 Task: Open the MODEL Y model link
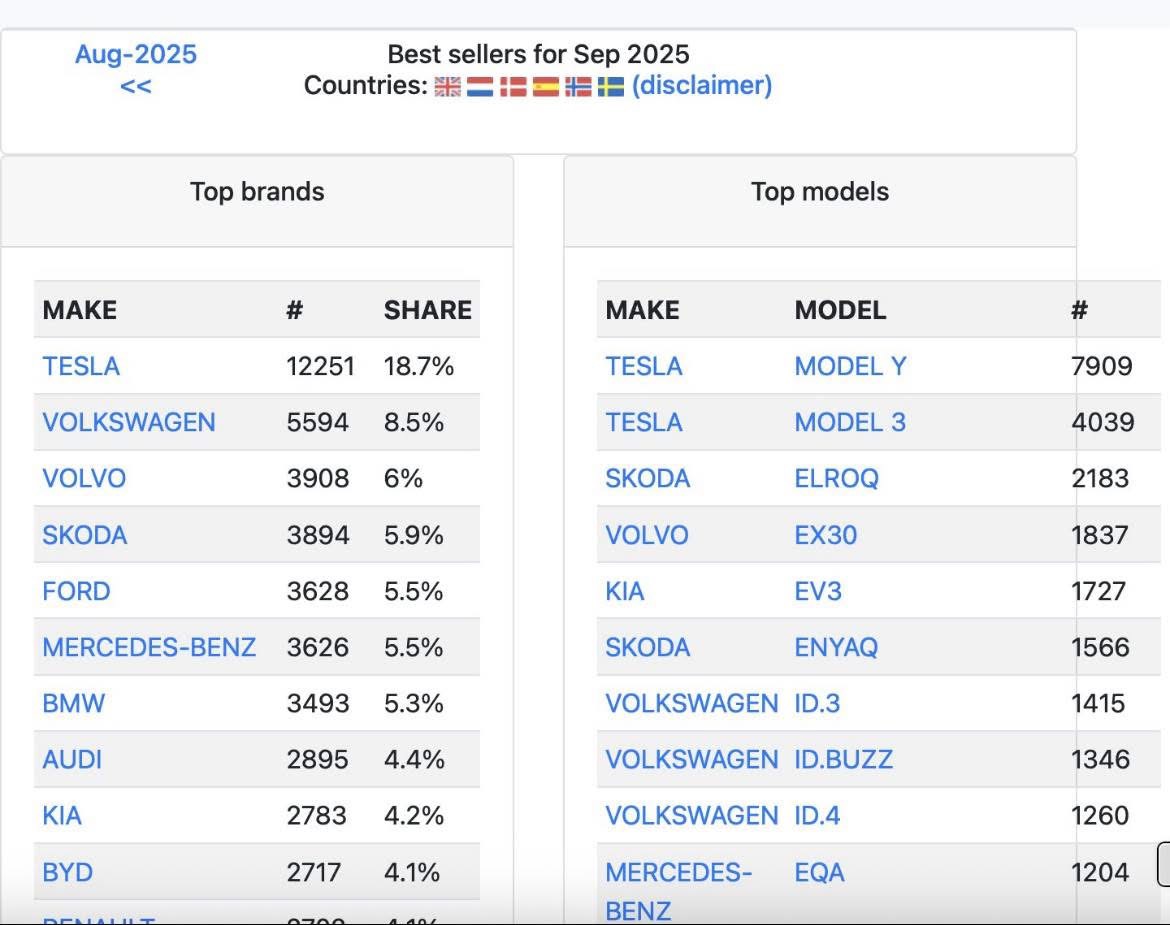click(x=850, y=366)
